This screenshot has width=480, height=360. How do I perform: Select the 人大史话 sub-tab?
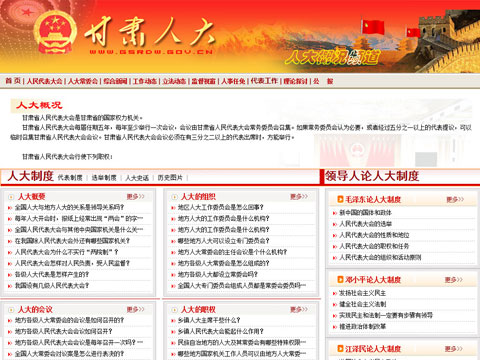click(137, 178)
